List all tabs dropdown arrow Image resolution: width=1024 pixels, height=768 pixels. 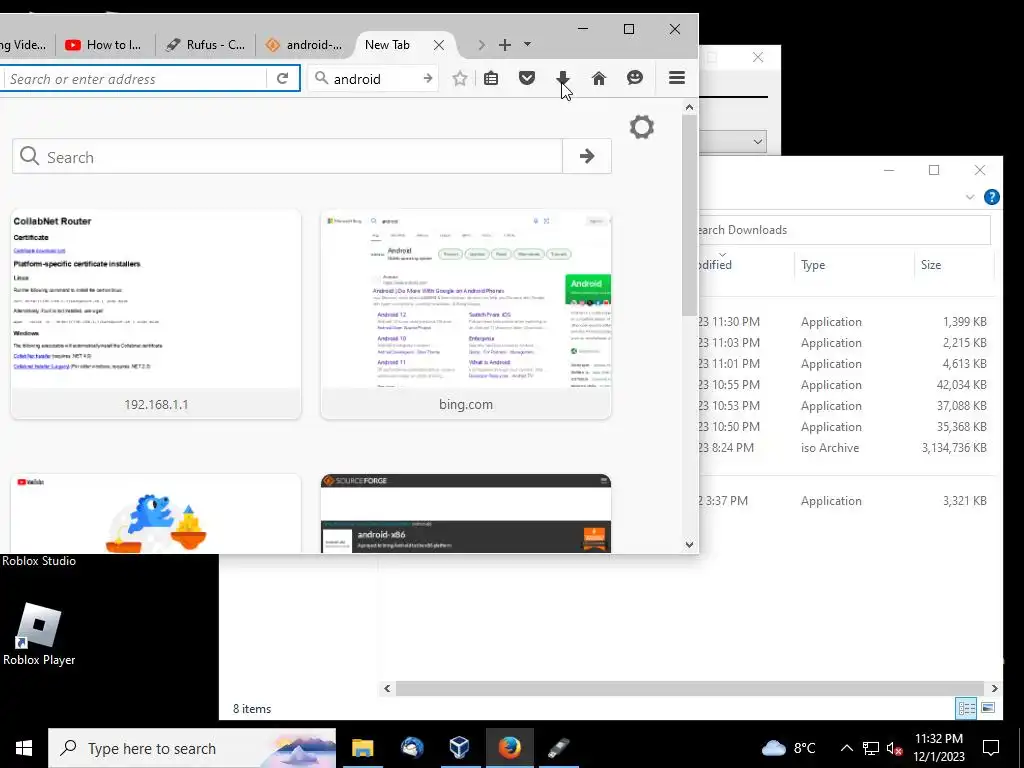pyautogui.click(x=527, y=44)
